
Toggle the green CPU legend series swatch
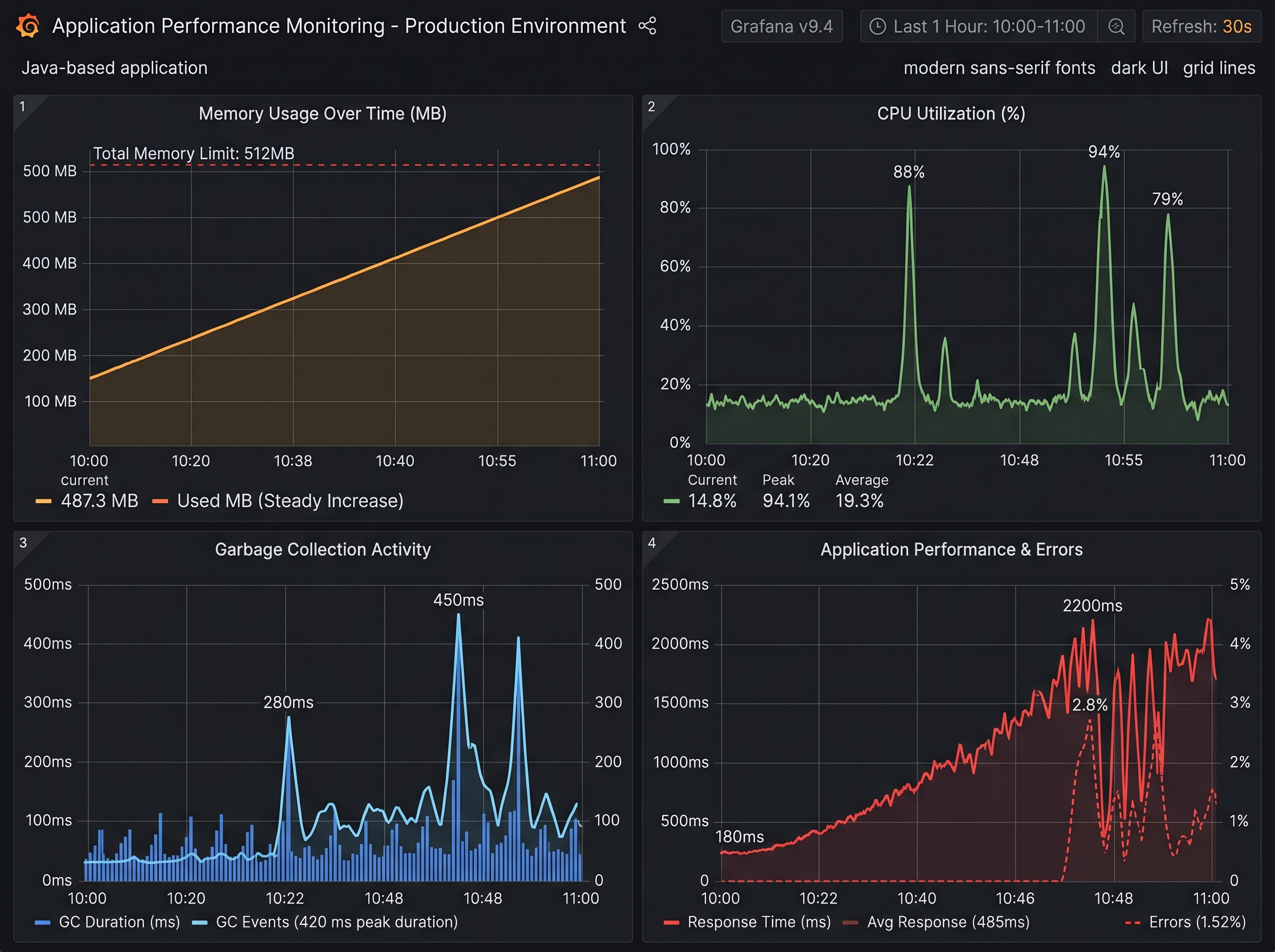click(x=671, y=501)
